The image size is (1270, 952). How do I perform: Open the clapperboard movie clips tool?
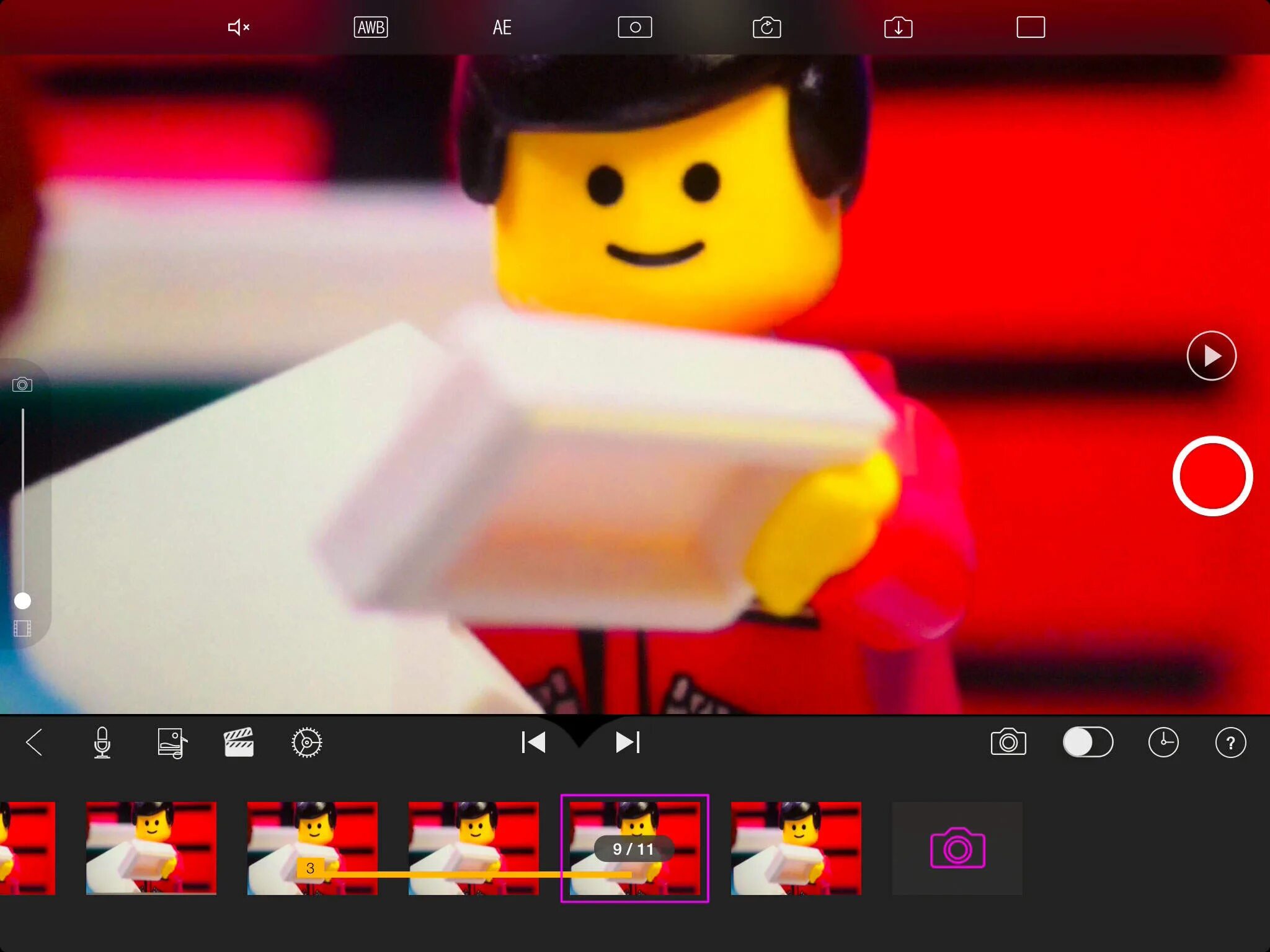[x=239, y=743]
